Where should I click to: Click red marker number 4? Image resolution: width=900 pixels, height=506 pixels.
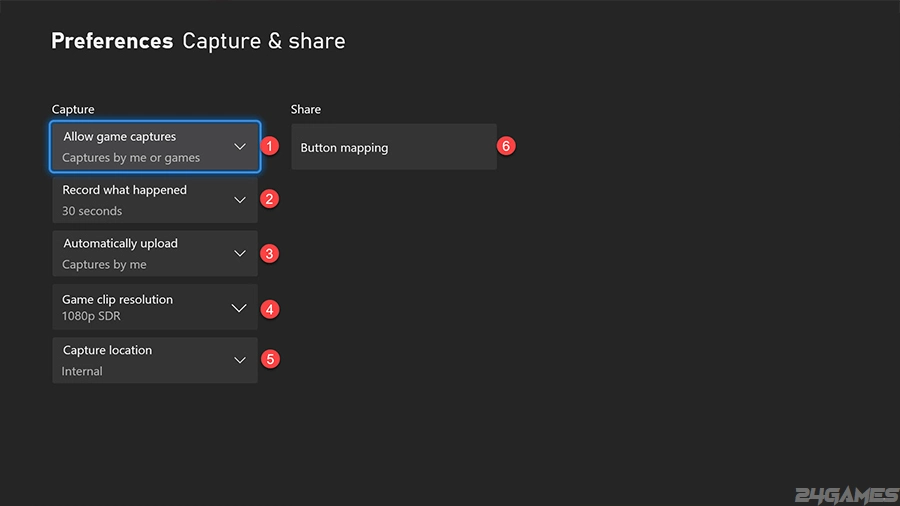(x=269, y=309)
